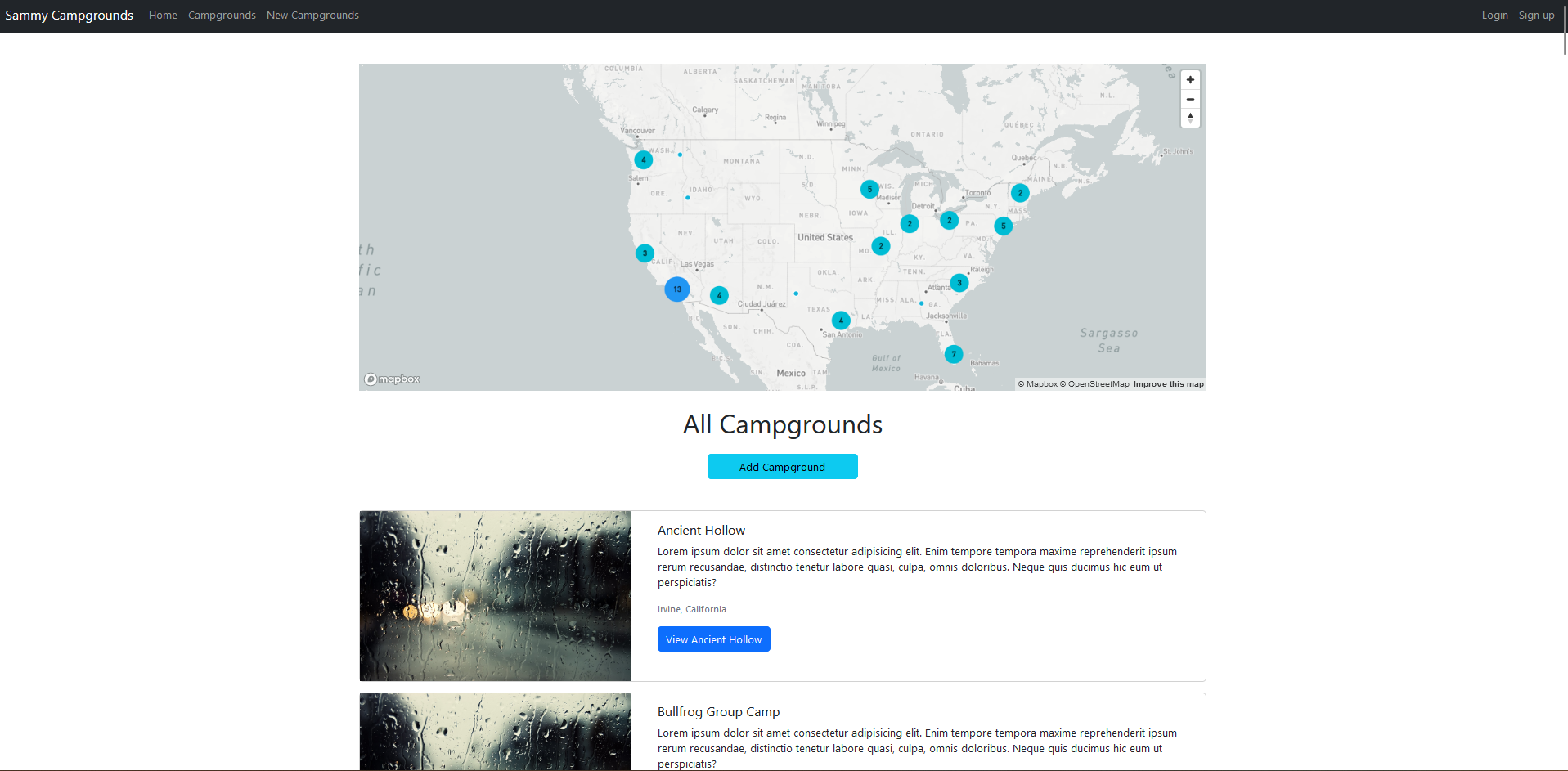This screenshot has width=1568, height=771.
Task: Open the Improve this map link
Action: click(x=1168, y=383)
